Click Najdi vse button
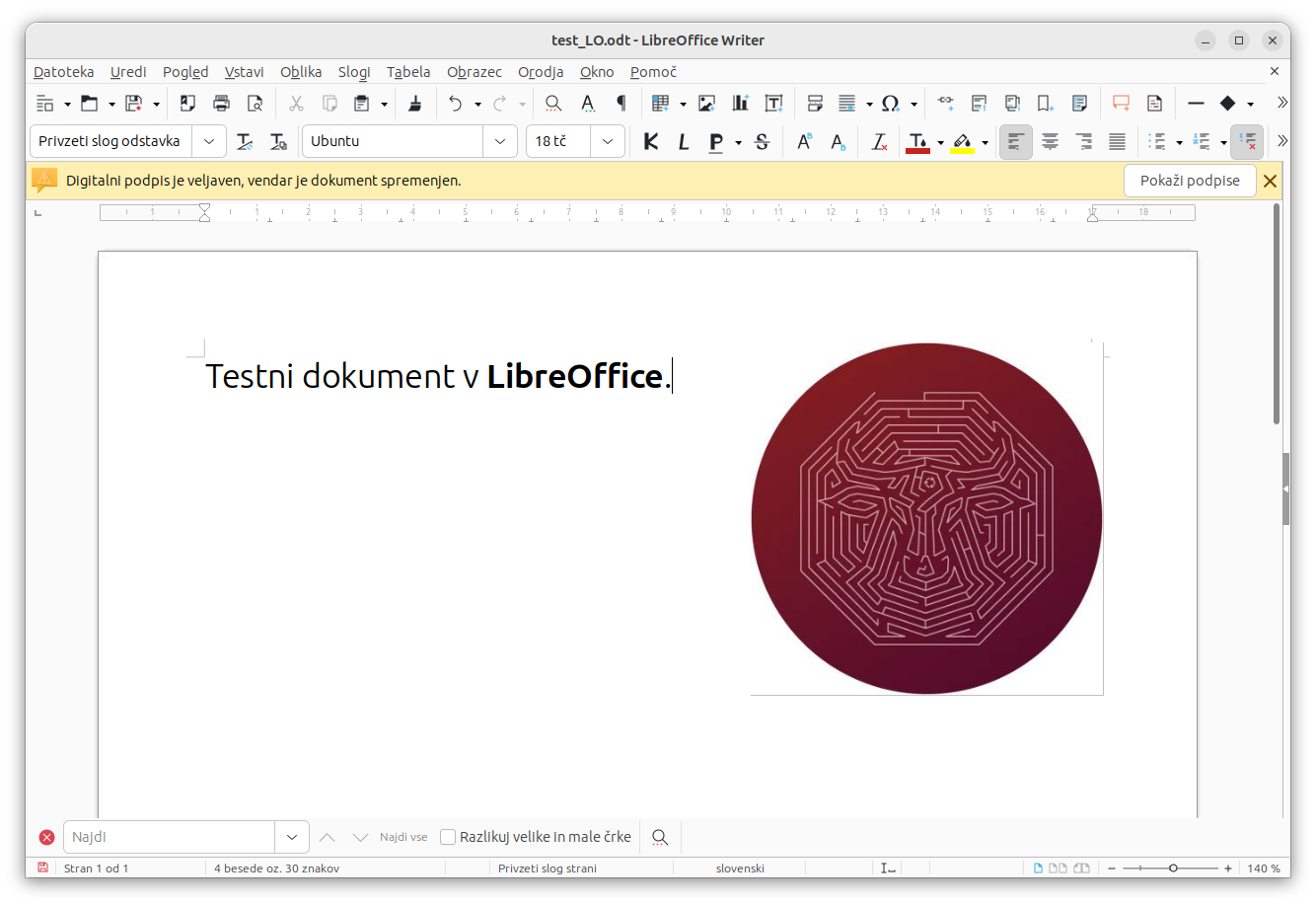 tap(403, 837)
